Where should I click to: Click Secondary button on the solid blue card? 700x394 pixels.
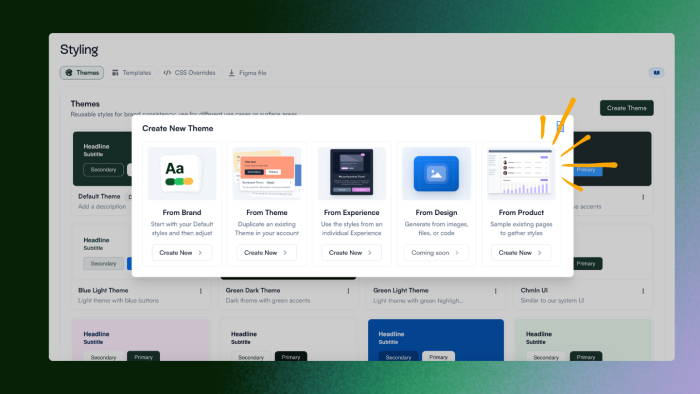tap(398, 357)
